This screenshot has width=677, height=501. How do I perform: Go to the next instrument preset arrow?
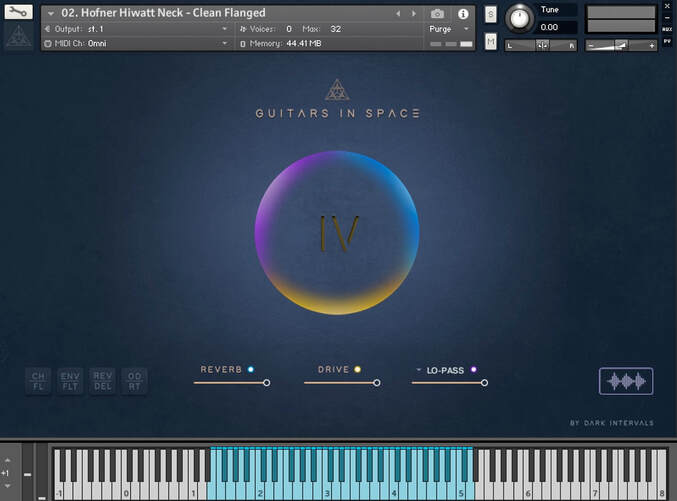[x=414, y=13]
